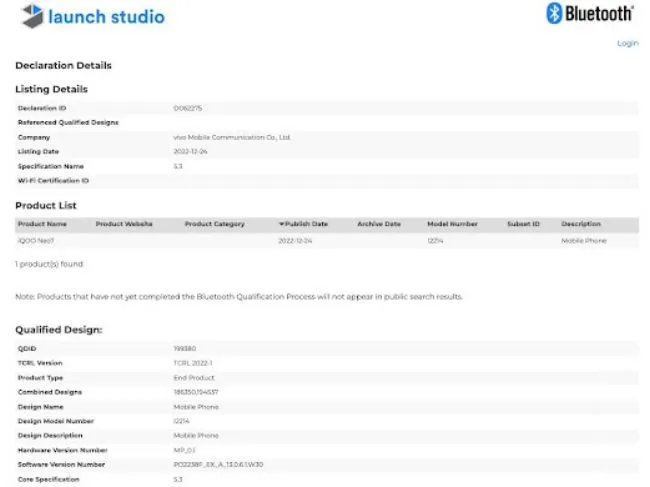The height and width of the screenshot is (487, 650).
Task: Select the Declaration ID value D062275
Action: pyautogui.click(x=188, y=108)
